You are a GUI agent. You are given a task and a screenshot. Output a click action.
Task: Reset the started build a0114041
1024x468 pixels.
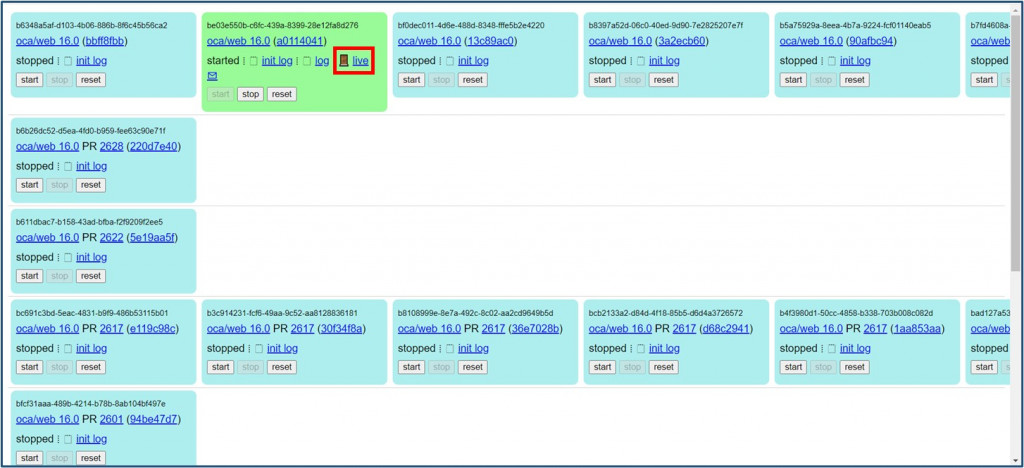[x=281, y=94]
